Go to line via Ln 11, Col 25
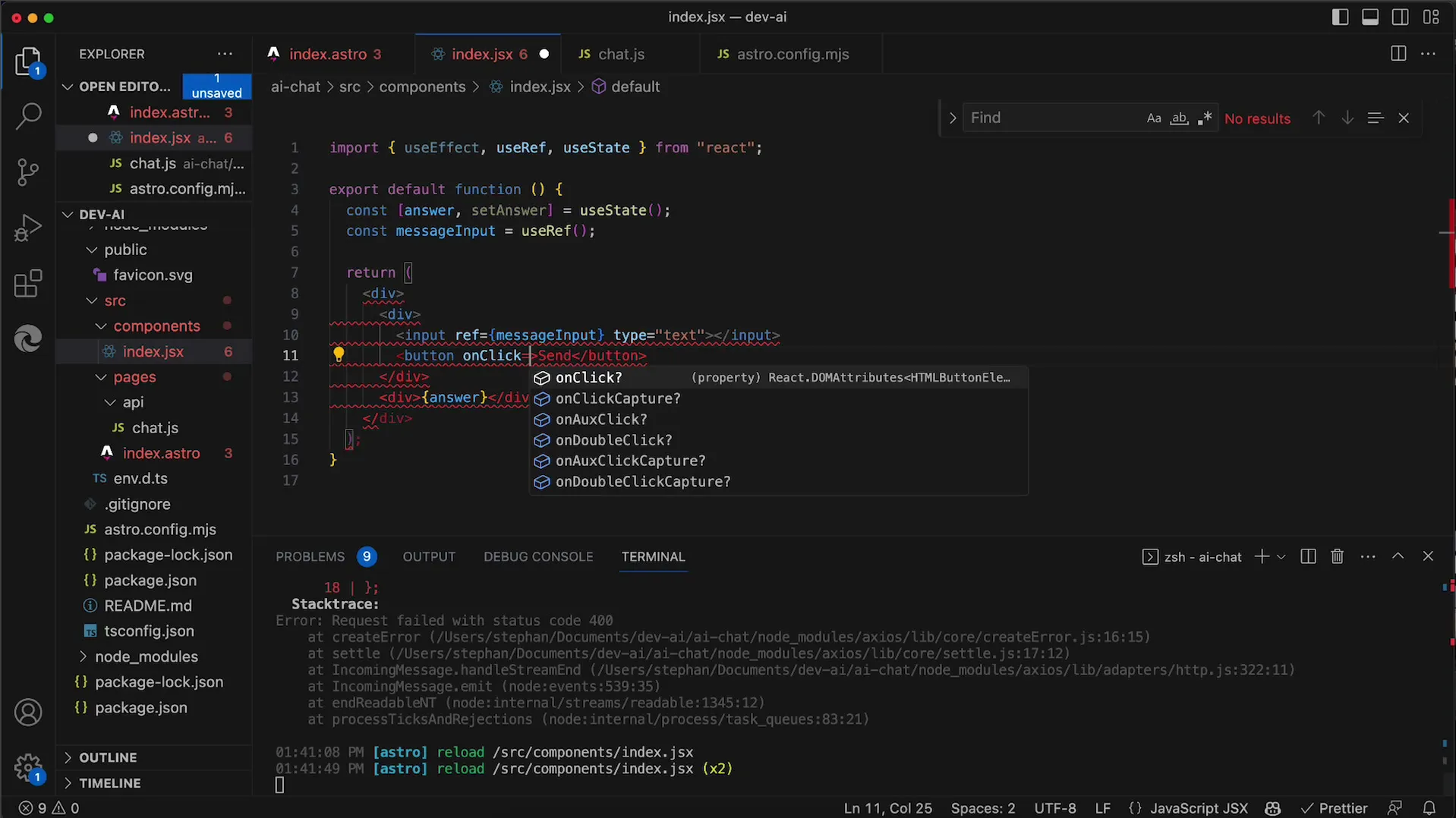This screenshot has width=1456, height=818. 887,808
